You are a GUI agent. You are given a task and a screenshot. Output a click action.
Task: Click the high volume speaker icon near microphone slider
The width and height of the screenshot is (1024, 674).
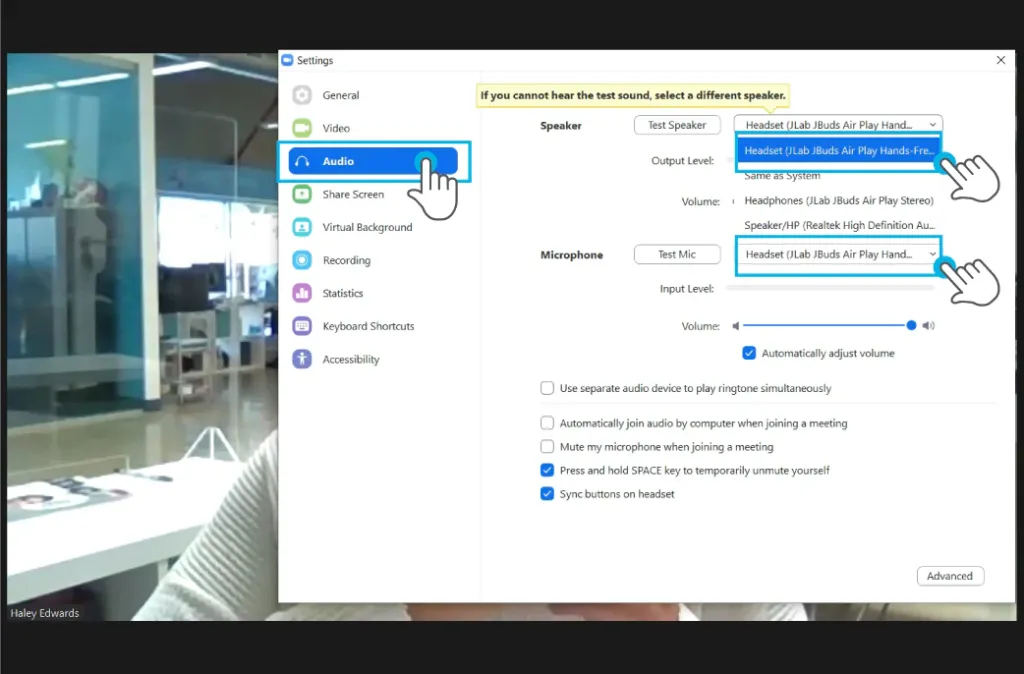click(928, 326)
